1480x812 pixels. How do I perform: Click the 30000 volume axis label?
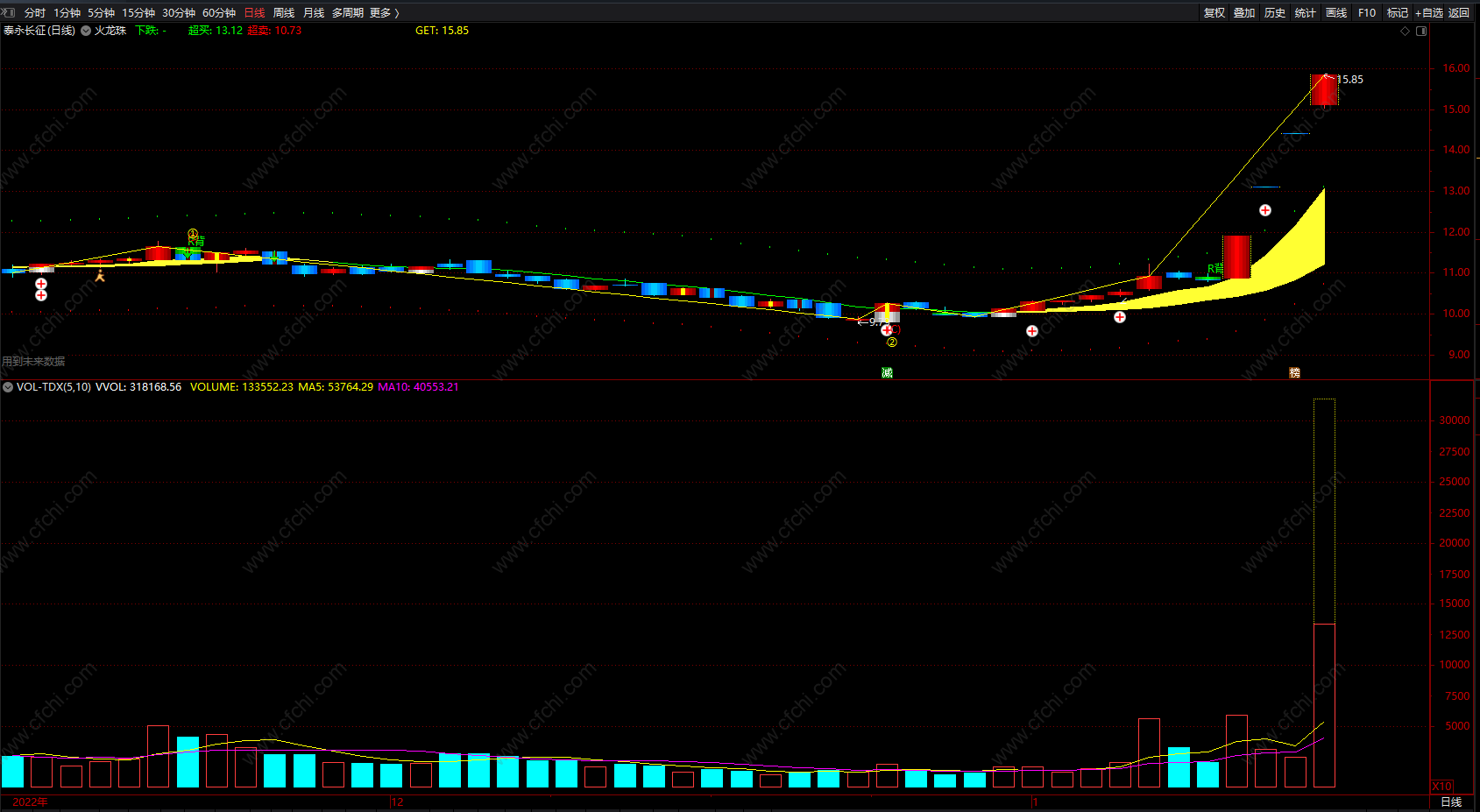coord(1455,420)
